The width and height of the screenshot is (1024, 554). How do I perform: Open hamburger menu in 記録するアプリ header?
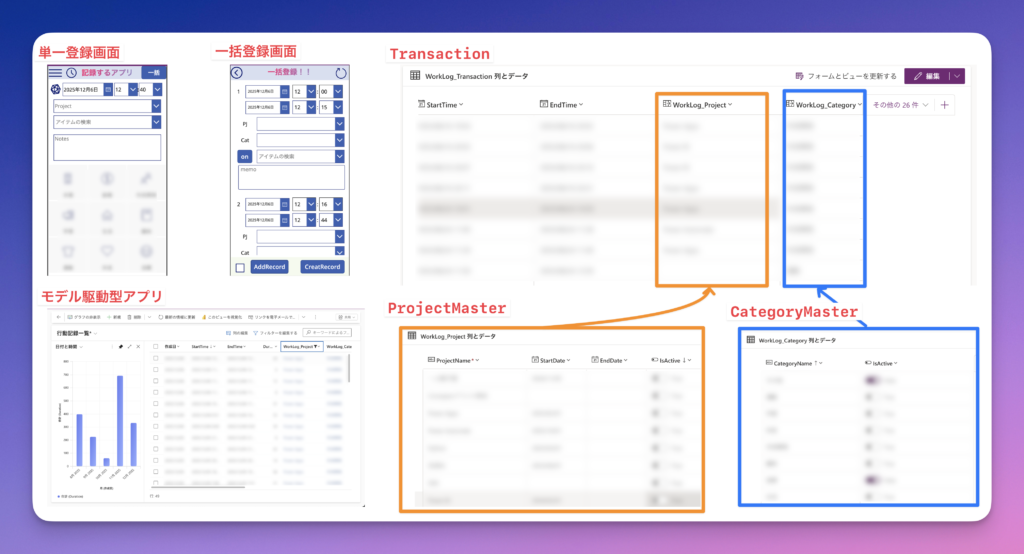point(55,73)
